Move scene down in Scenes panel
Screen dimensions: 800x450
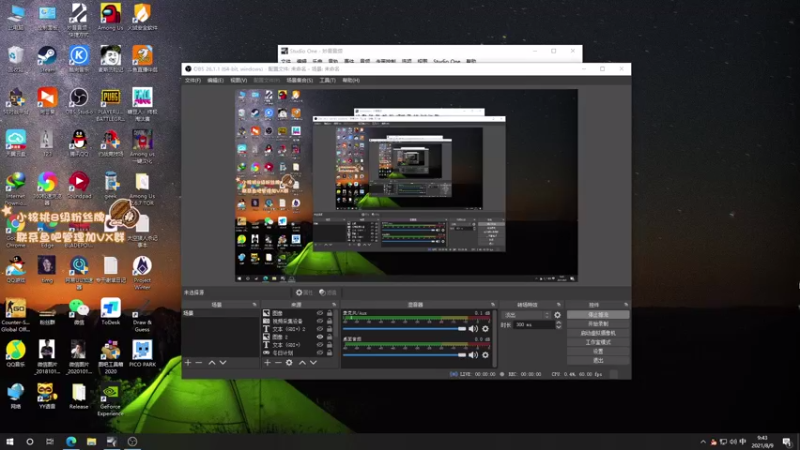(223, 362)
